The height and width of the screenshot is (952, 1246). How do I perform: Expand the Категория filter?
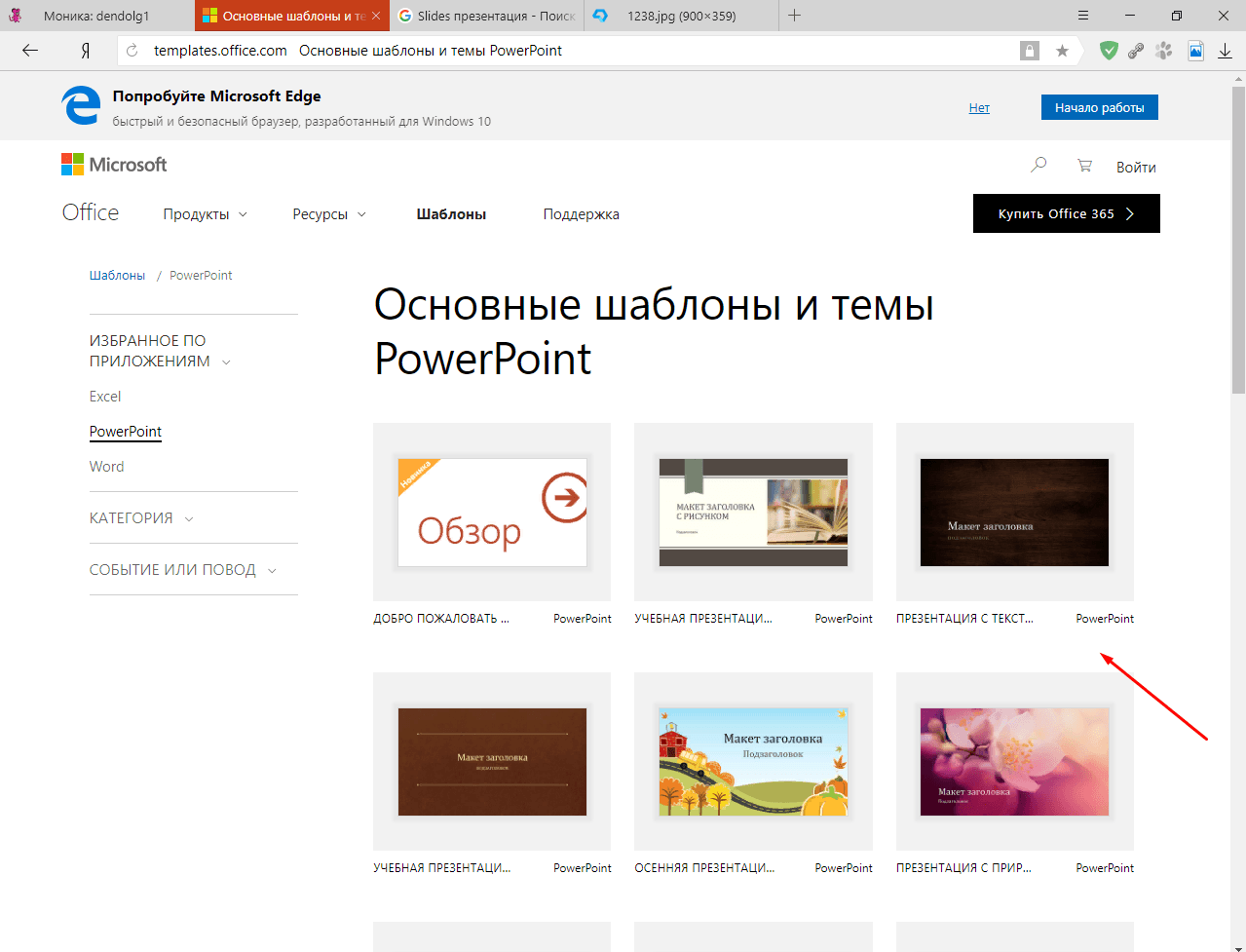(x=141, y=518)
